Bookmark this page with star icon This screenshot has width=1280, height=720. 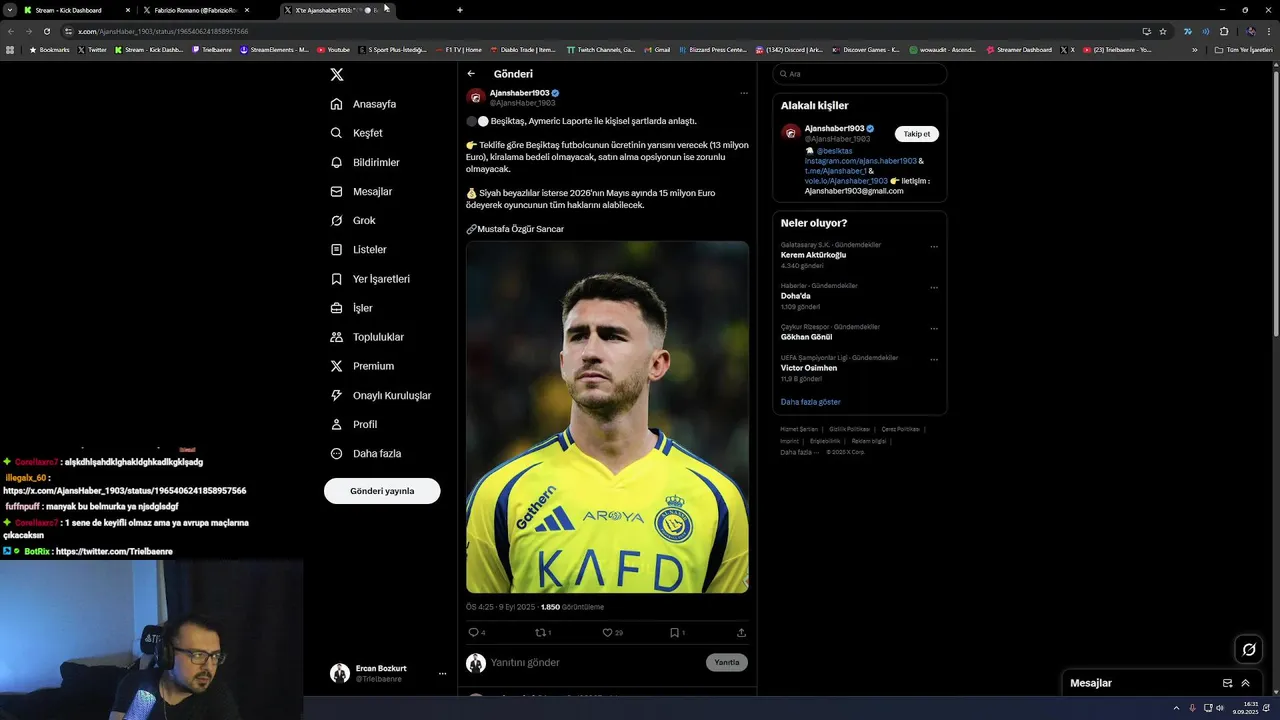click(x=1163, y=31)
